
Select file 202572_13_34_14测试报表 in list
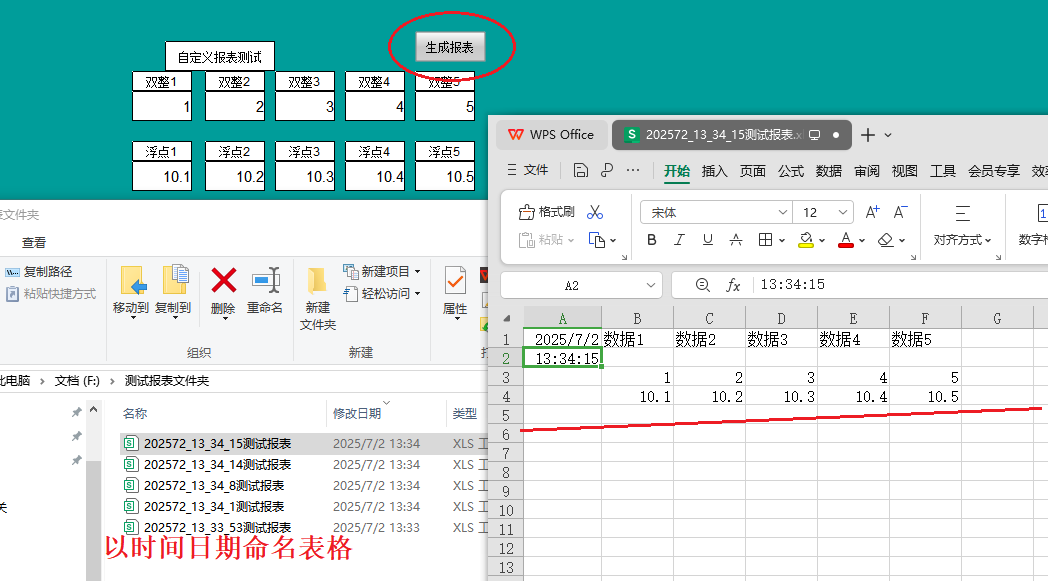[x=217, y=465]
